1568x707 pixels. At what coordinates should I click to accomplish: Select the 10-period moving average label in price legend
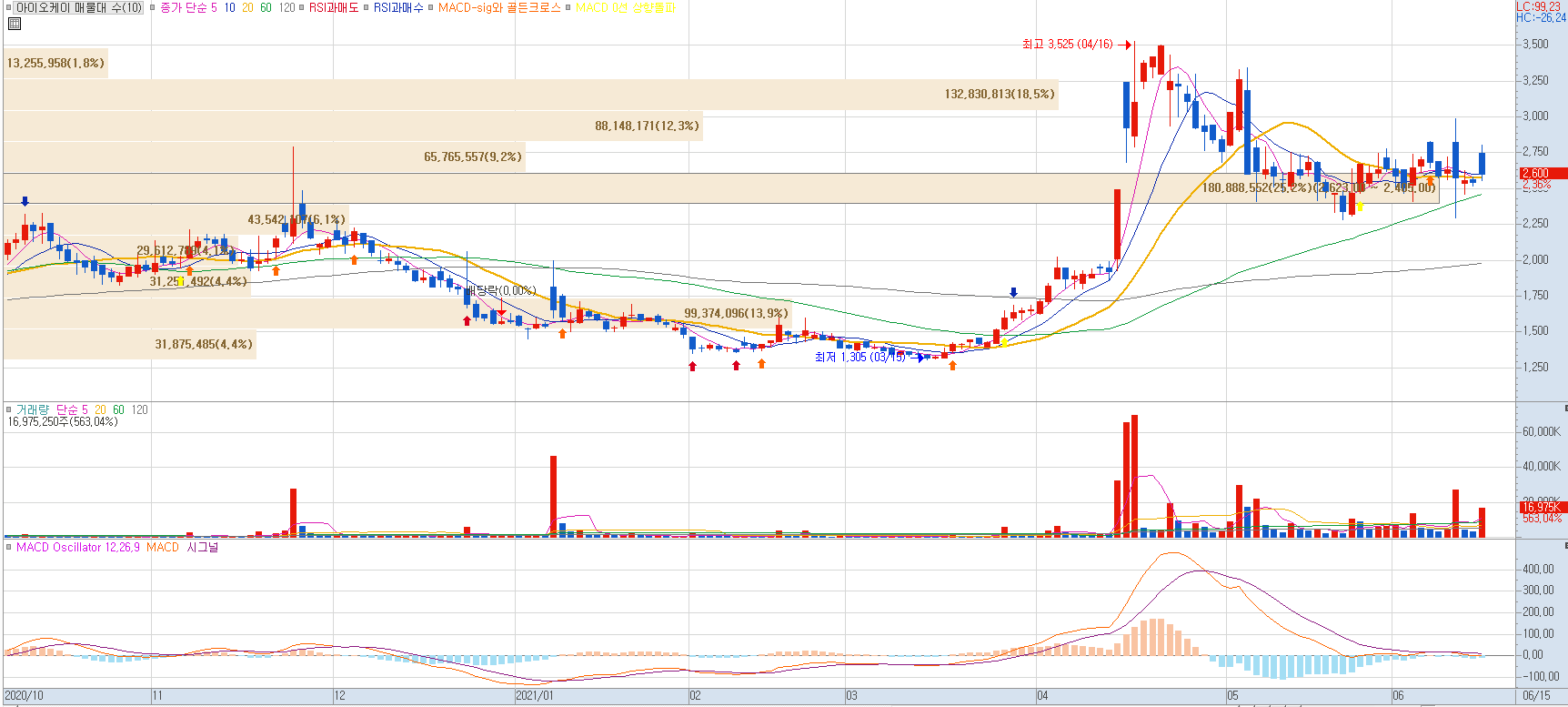229,7
